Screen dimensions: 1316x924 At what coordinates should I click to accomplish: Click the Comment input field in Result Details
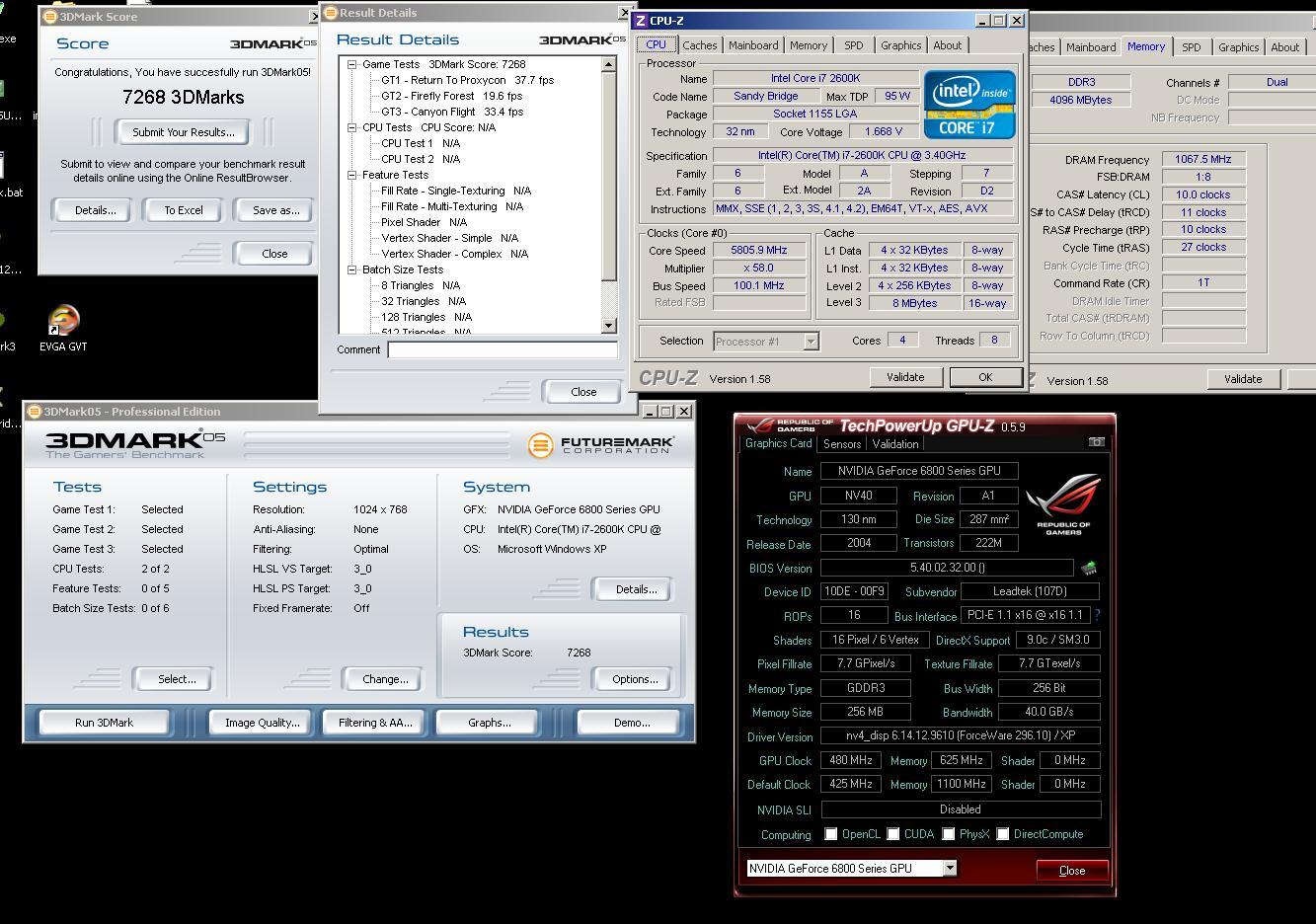coord(503,349)
